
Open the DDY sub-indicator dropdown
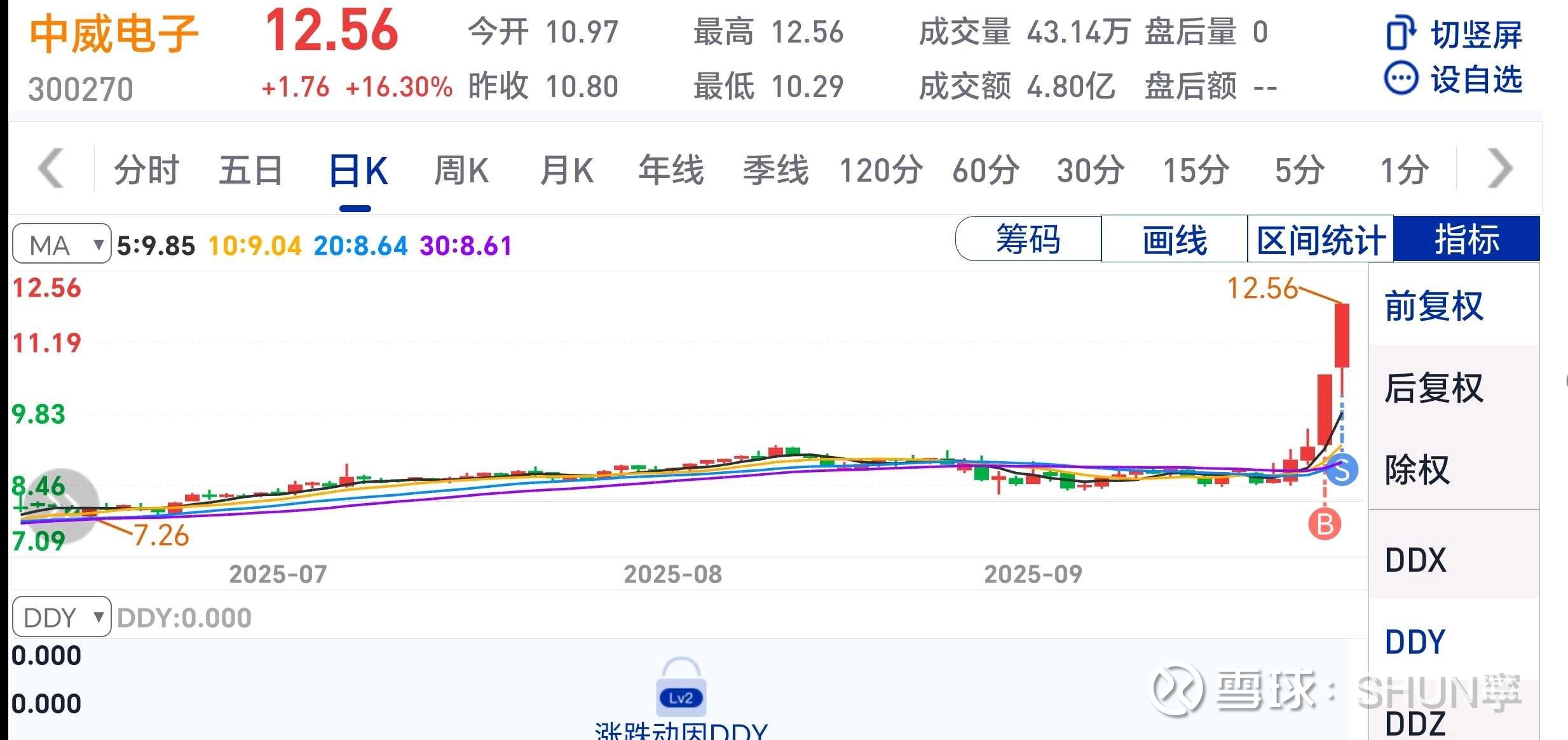62,617
